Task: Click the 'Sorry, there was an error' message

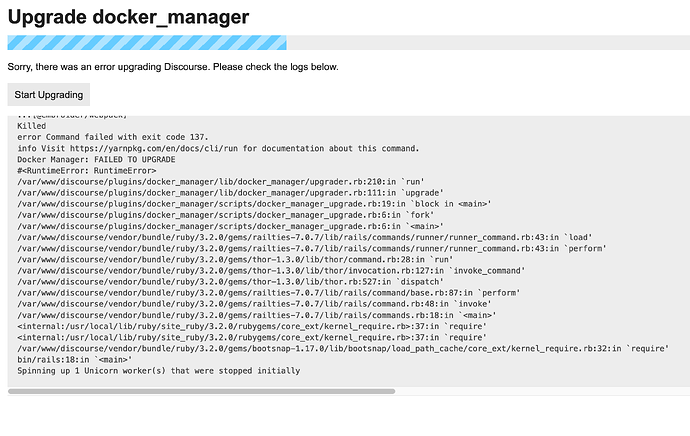Action: 173,67
